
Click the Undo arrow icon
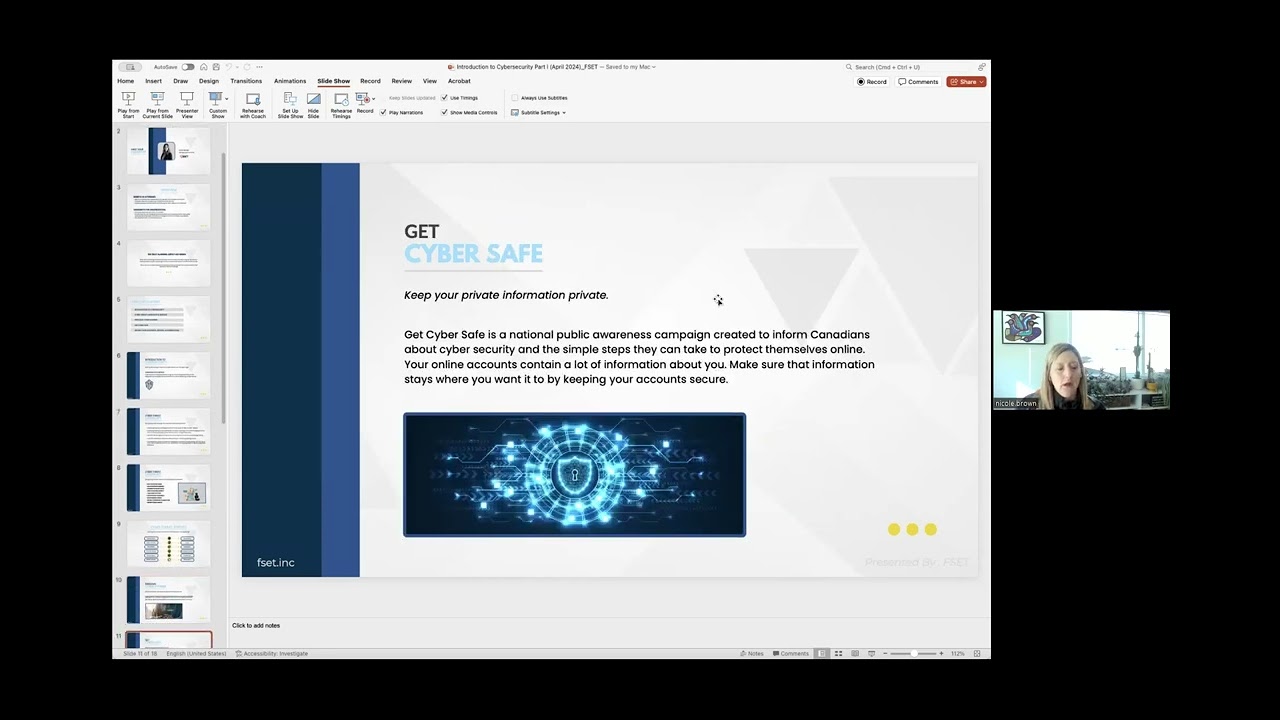click(228, 67)
